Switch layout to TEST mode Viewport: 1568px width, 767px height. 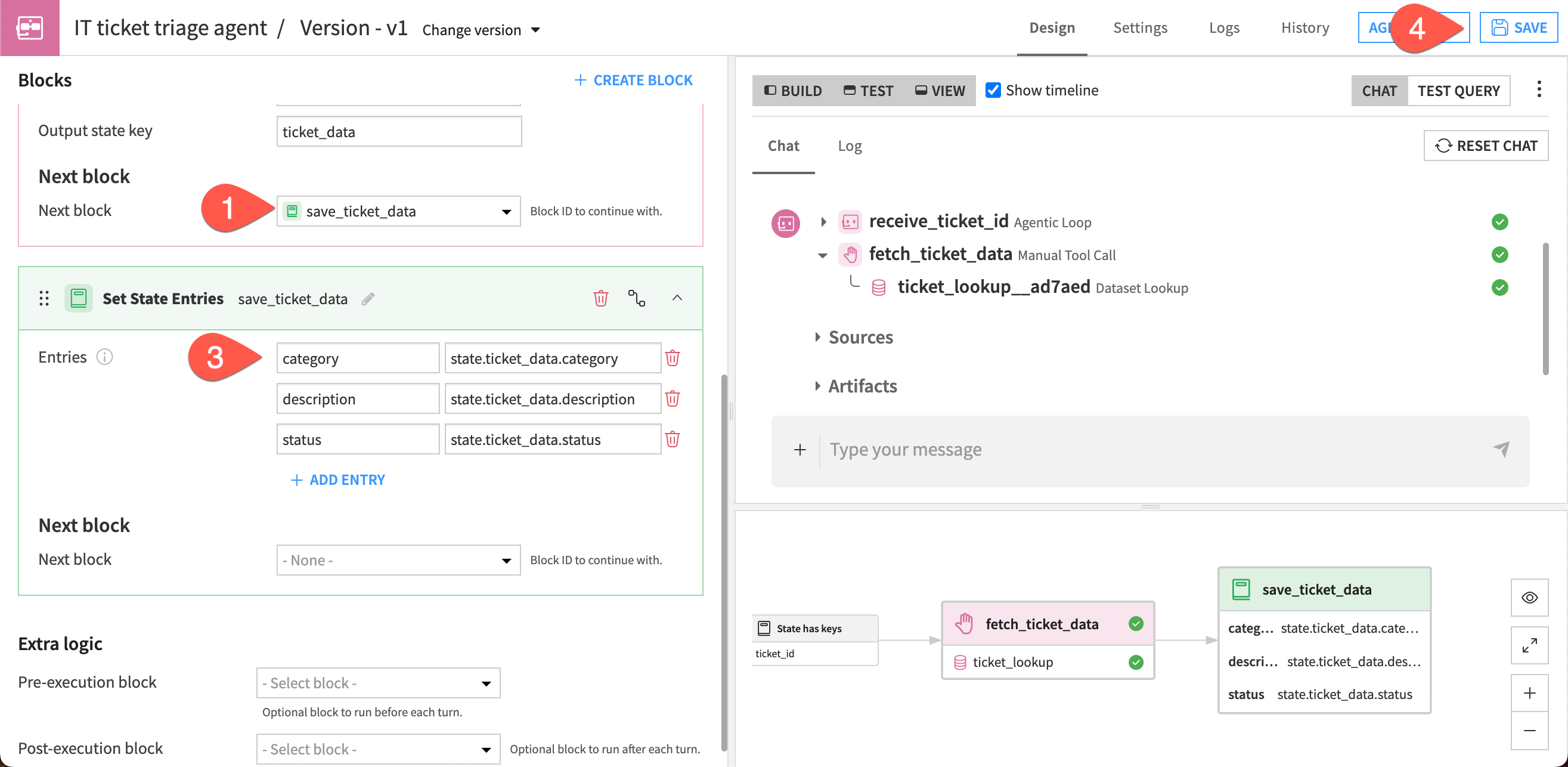pyautogui.click(x=869, y=91)
